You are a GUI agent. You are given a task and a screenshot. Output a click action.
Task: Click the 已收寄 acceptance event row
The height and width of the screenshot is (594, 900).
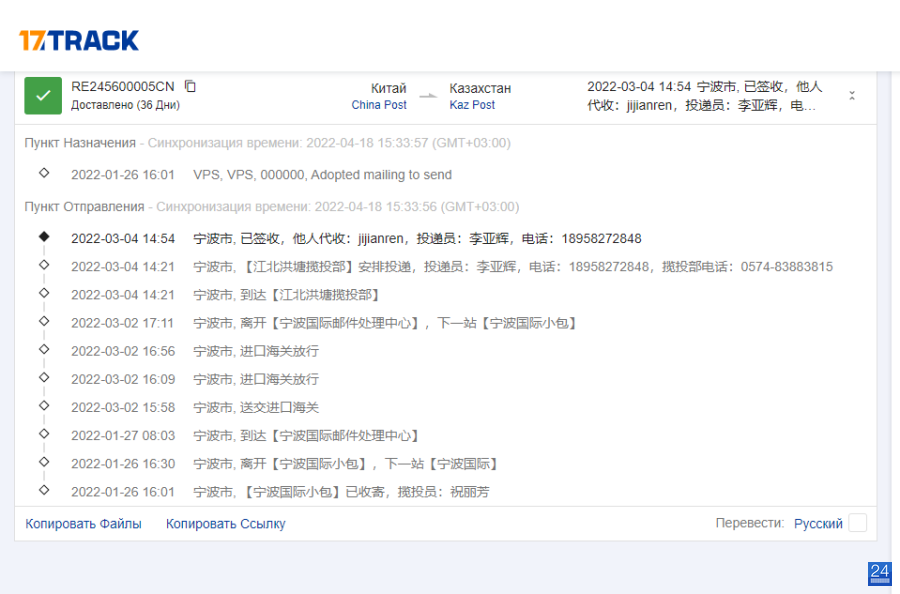[280, 491]
